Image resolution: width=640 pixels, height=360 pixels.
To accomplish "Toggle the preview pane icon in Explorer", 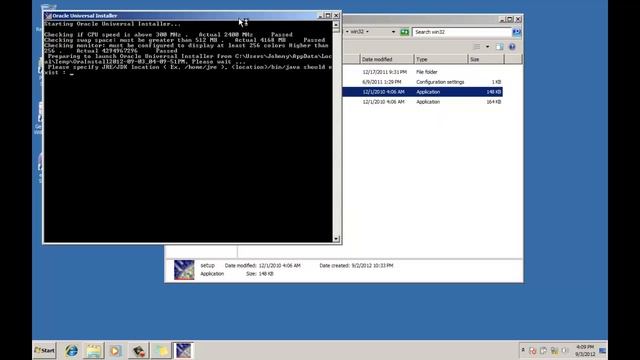I will point(500,47).
